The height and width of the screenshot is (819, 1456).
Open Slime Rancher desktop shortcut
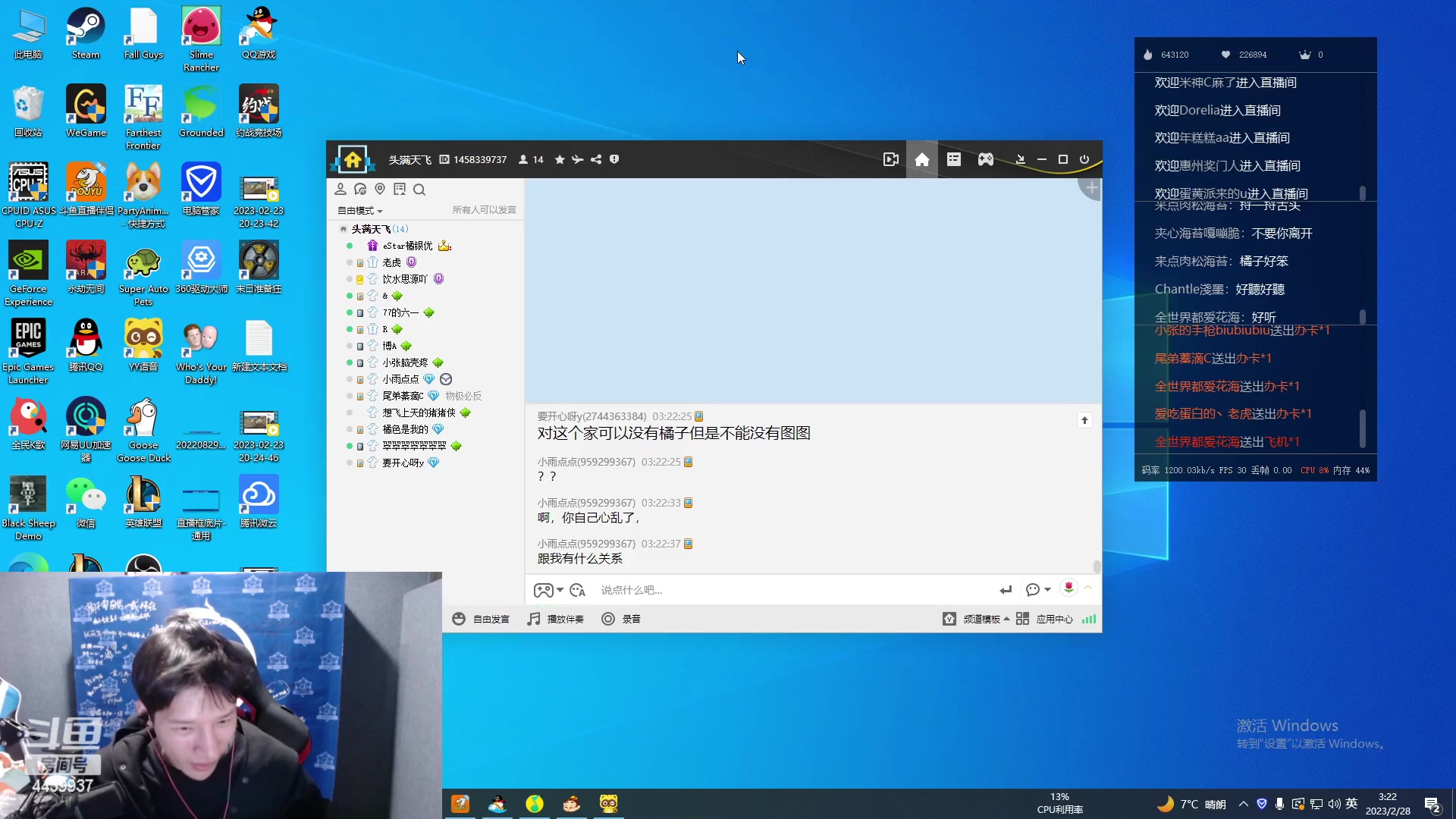[x=201, y=39]
